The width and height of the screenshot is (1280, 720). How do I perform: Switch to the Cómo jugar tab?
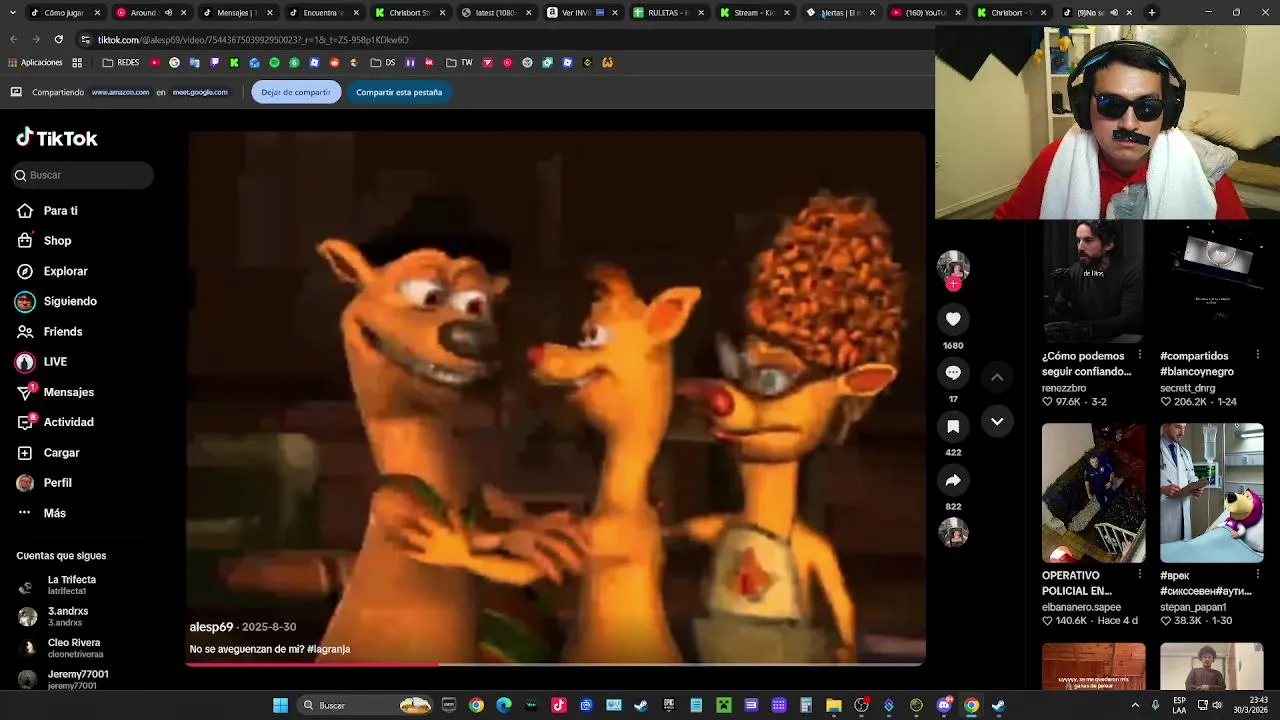point(65,13)
